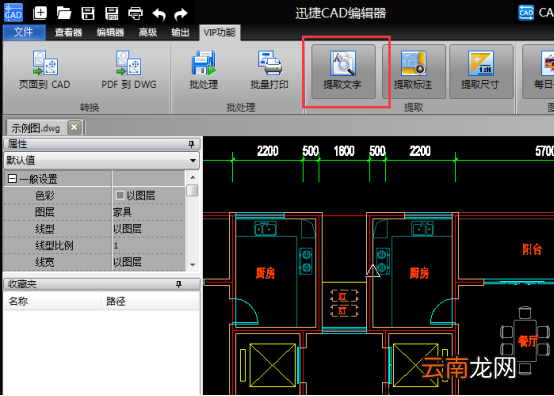This screenshot has height=396, width=554.
Task: Click the Save as PDF icon
Action: [112, 13]
